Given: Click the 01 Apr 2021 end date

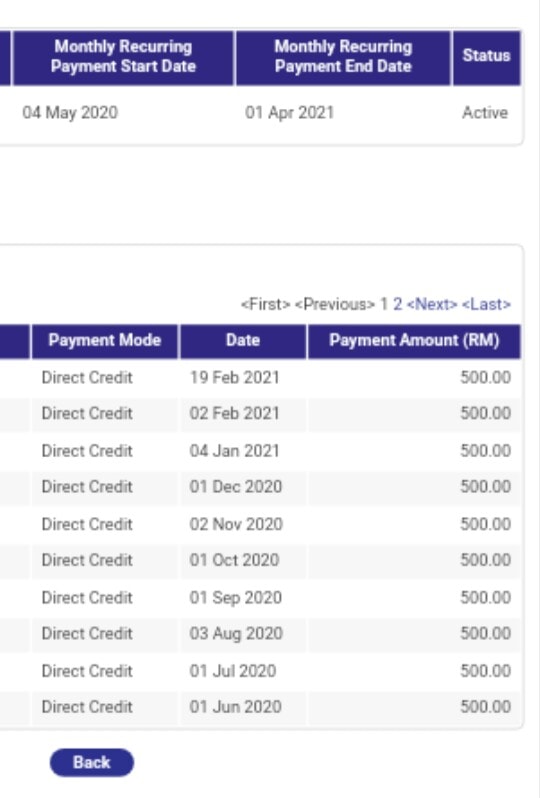Looking at the screenshot, I should click(x=290, y=112).
